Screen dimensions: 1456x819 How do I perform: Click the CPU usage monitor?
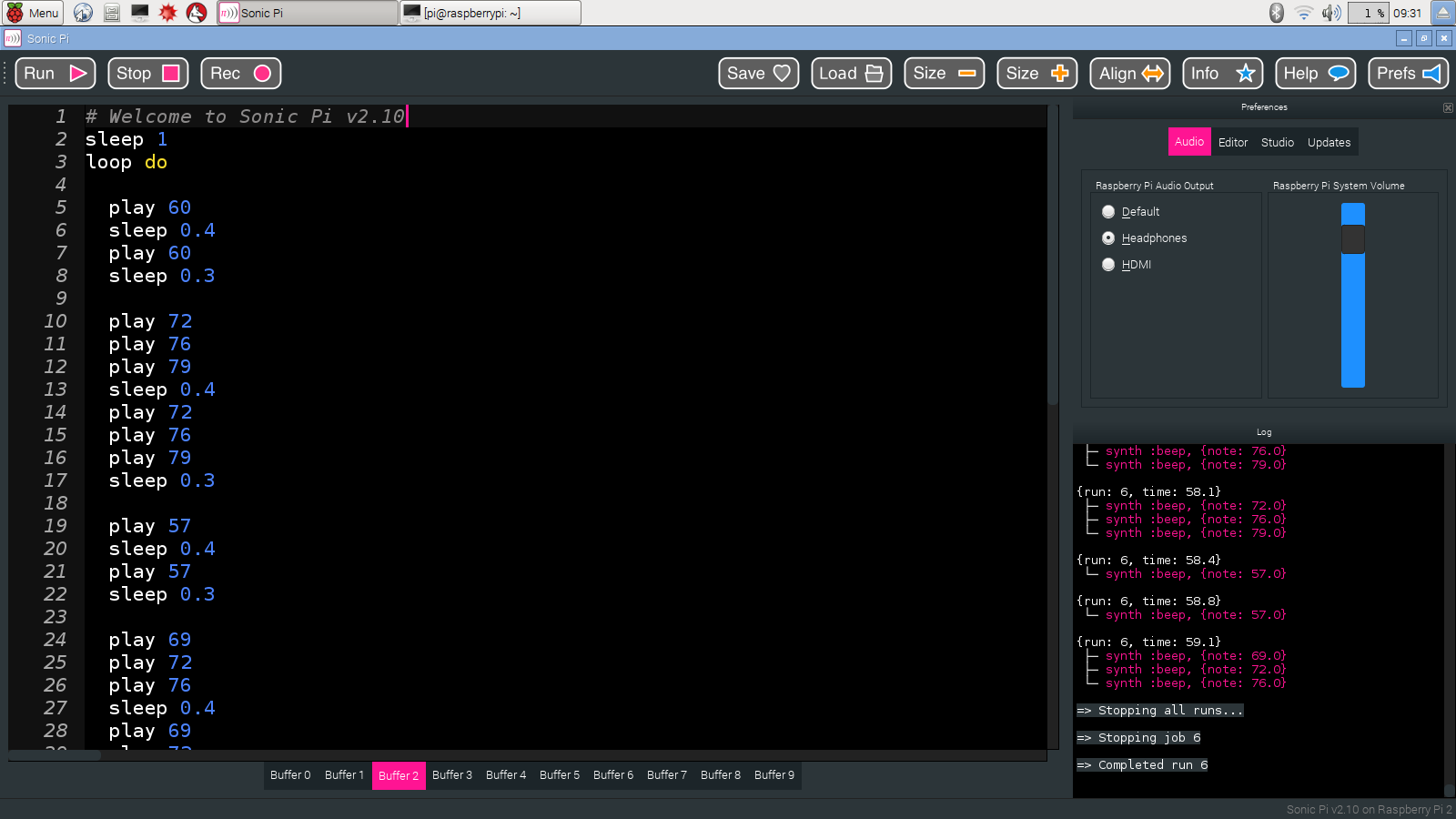tap(1368, 13)
